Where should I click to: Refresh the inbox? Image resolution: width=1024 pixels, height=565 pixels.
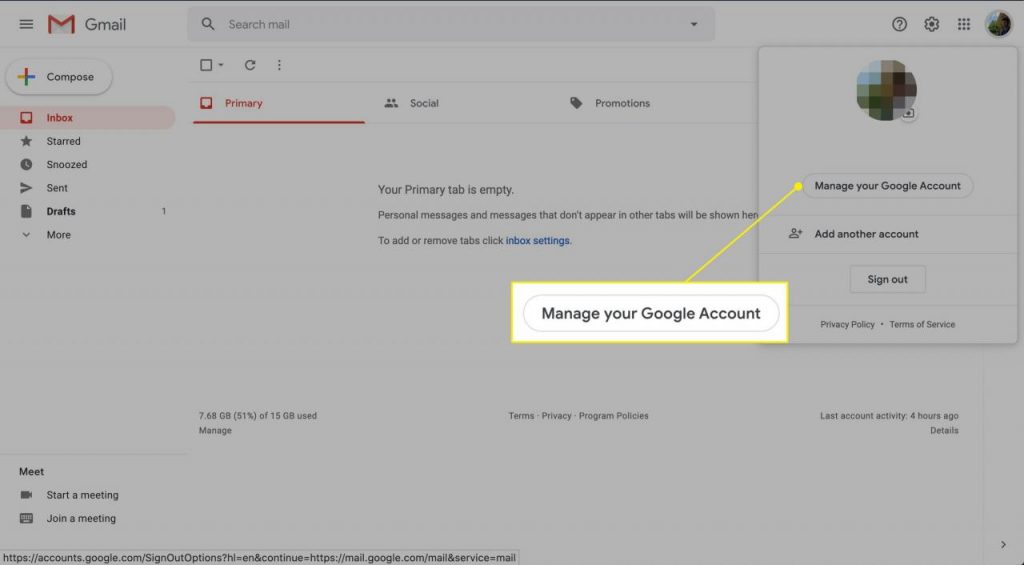(x=249, y=65)
